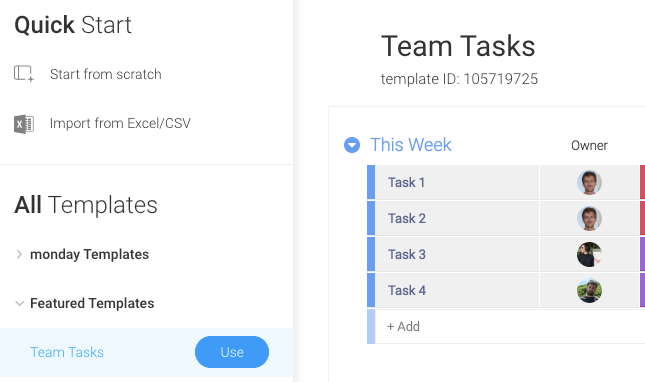This screenshot has width=645, height=382.
Task: Open the Team Tasks template link
Action: click(67, 352)
